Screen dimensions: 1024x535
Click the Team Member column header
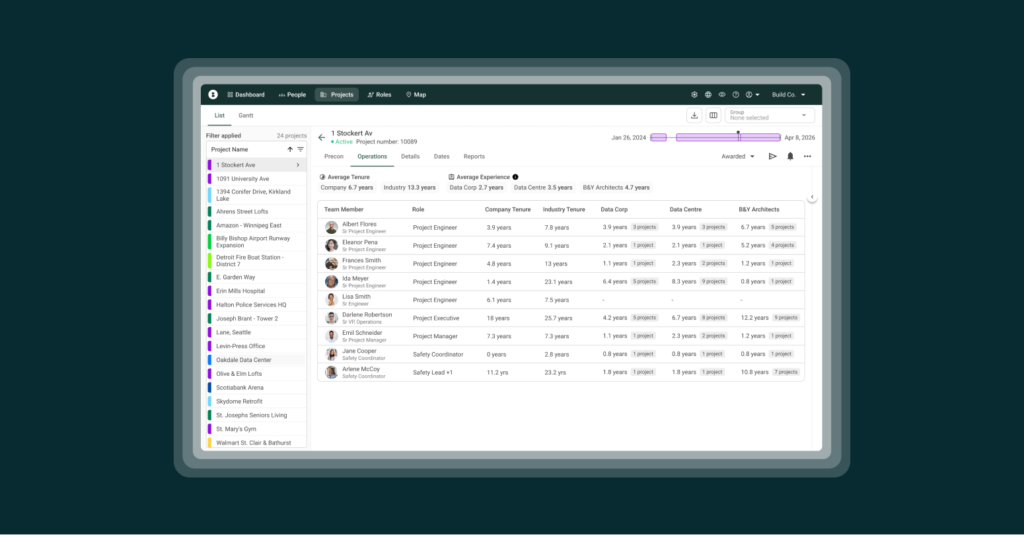click(344, 210)
